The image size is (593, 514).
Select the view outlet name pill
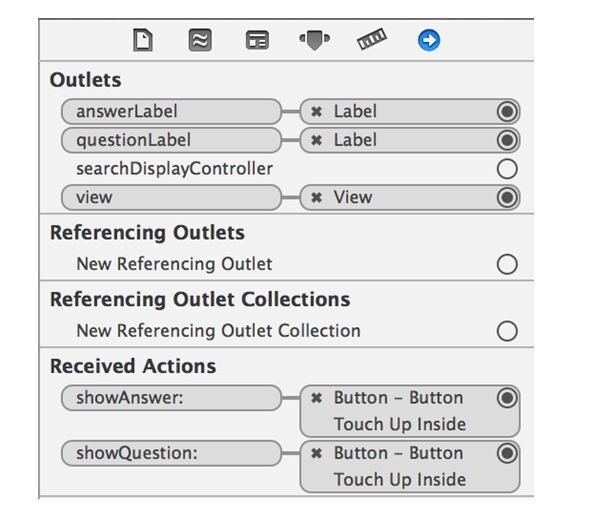click(x=171, y=197)
